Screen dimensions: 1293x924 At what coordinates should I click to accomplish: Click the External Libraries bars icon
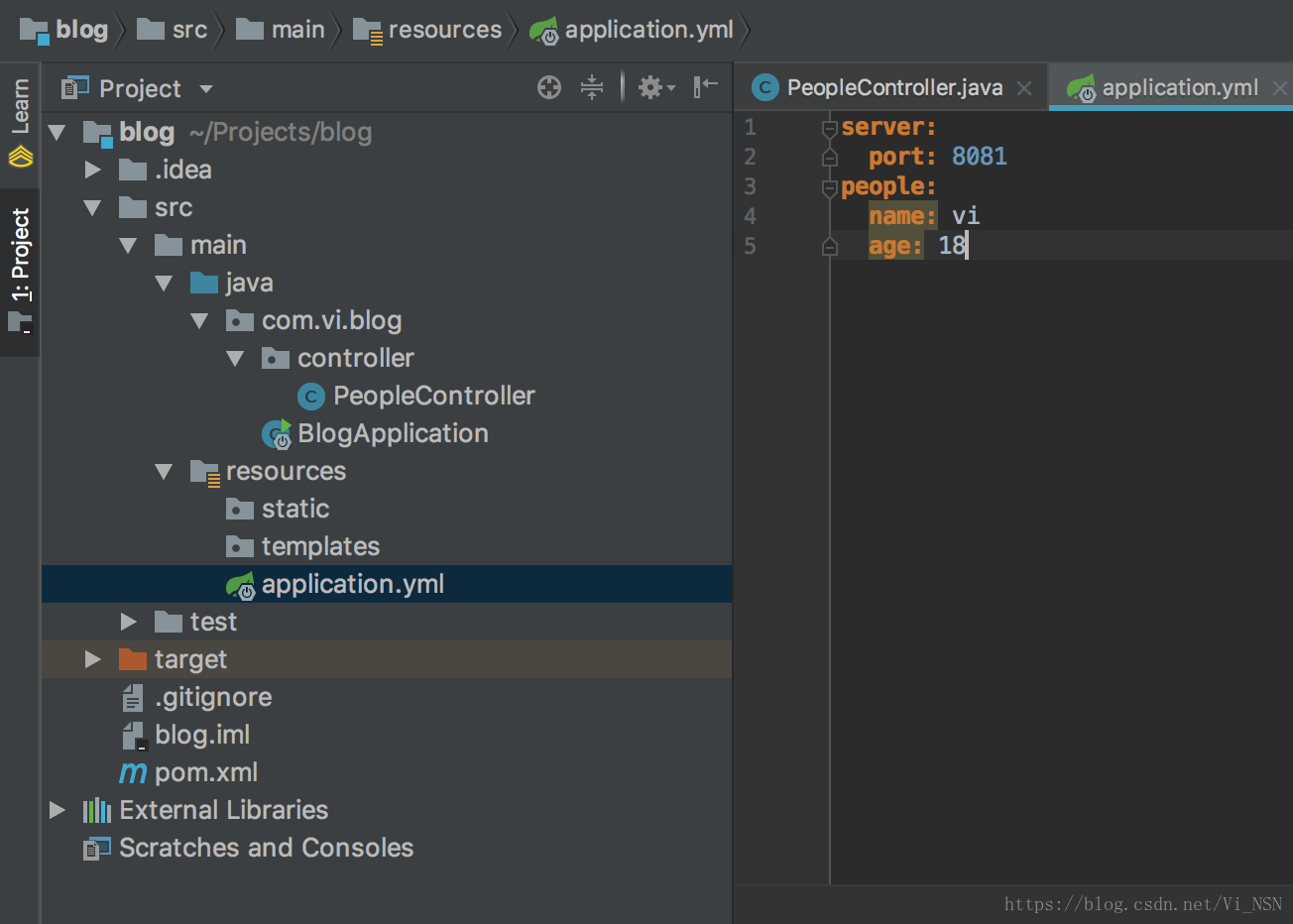point(96,811)
